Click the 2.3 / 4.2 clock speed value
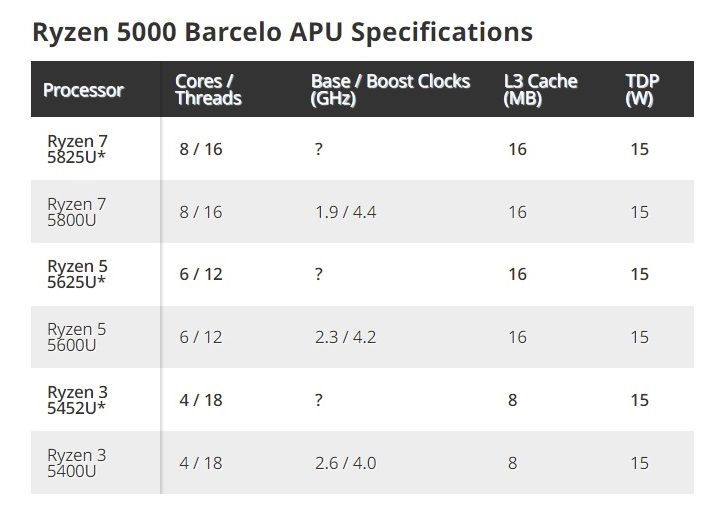Image resolution: width=722 pixels, height=523 pixels. (346, 337)
